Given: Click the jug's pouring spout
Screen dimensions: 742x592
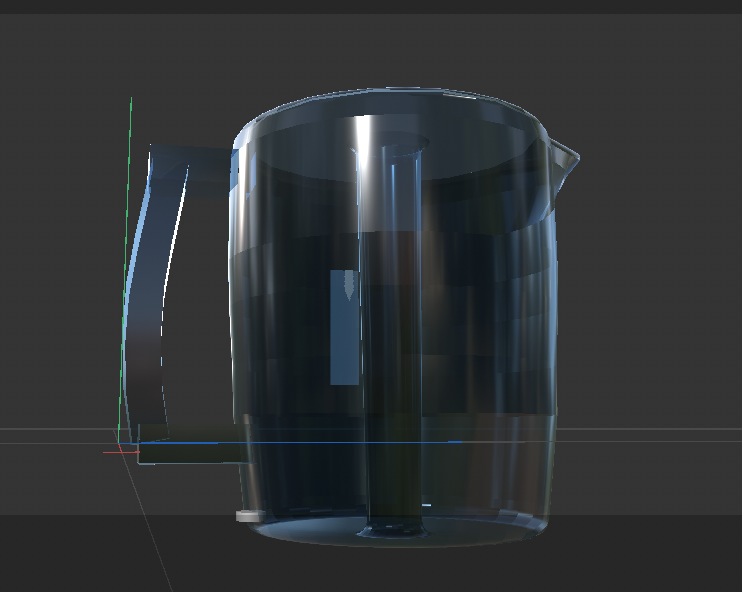Looking at the screenshot, I should pos(565,161).
